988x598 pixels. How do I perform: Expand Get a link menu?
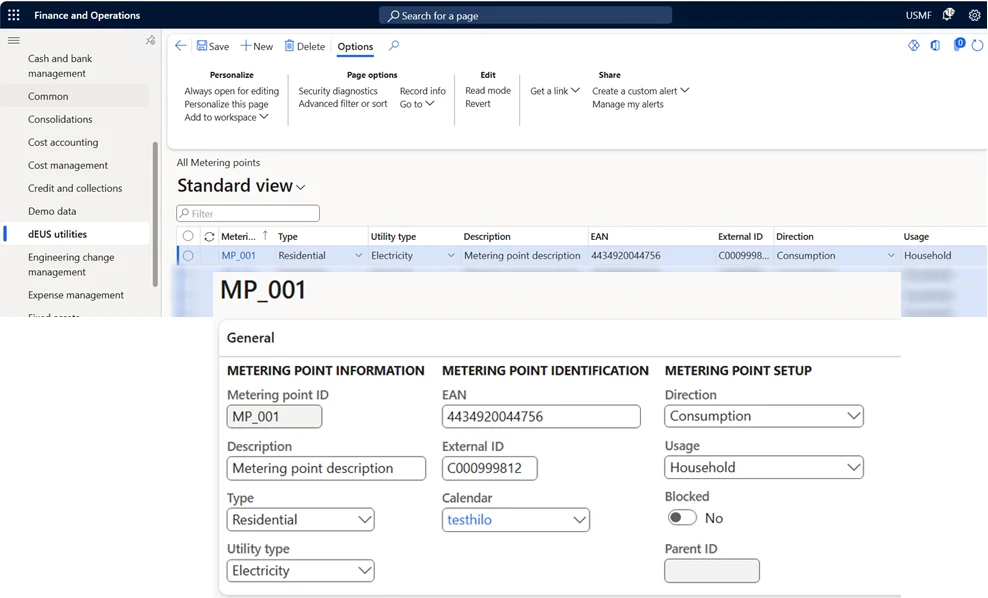point(554,91)
